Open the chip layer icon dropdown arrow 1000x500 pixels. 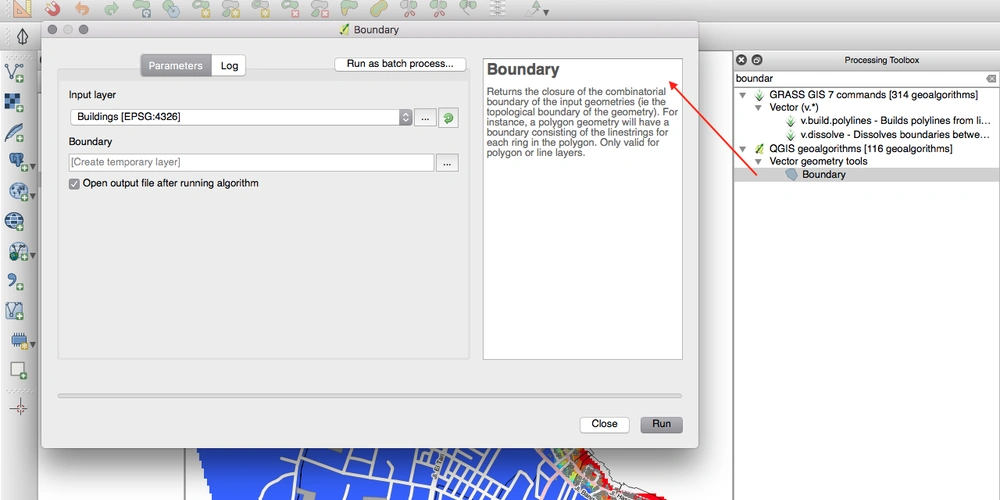tap(32, 345)
